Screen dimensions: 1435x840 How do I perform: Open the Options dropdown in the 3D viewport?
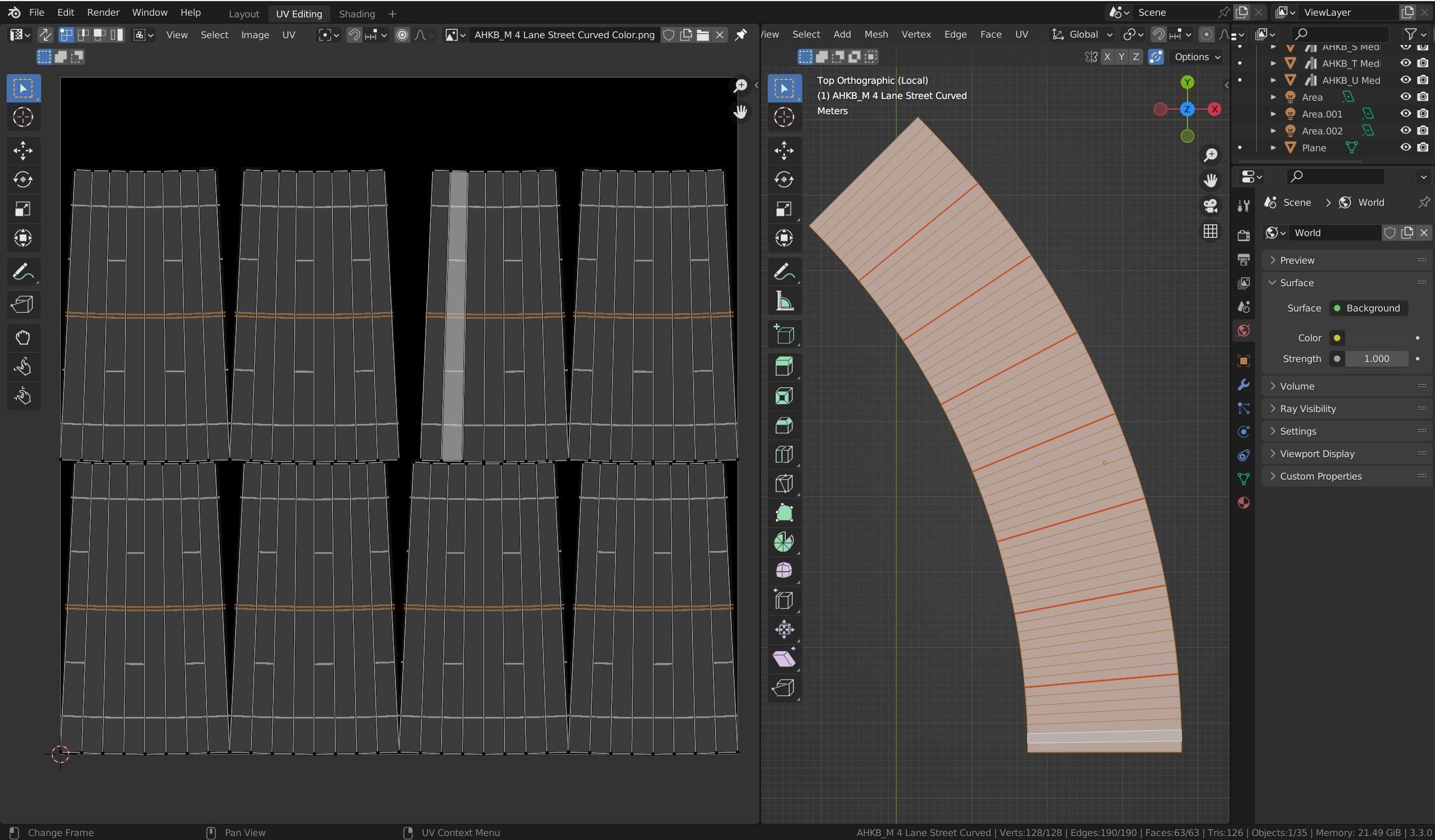pyautogui.click(x=1197, y=56)
